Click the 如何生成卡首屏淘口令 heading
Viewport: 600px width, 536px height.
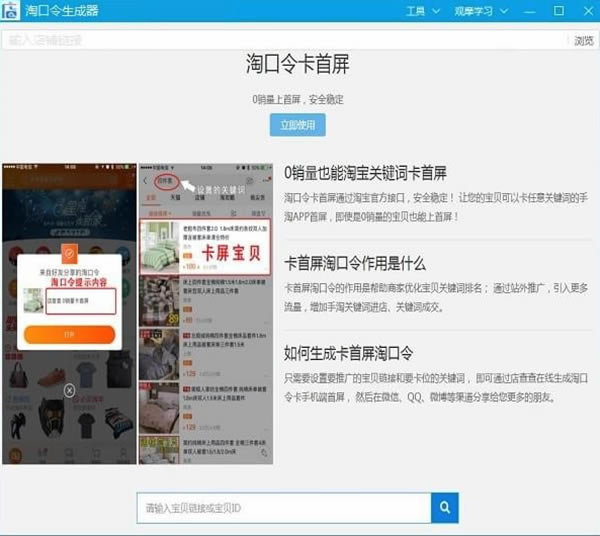coord(348,353)
